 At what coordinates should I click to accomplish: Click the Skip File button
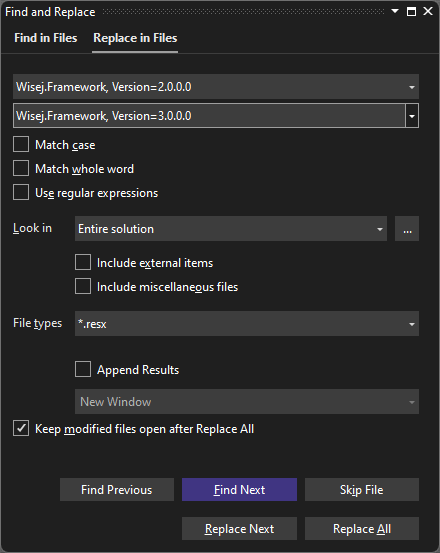362,490
